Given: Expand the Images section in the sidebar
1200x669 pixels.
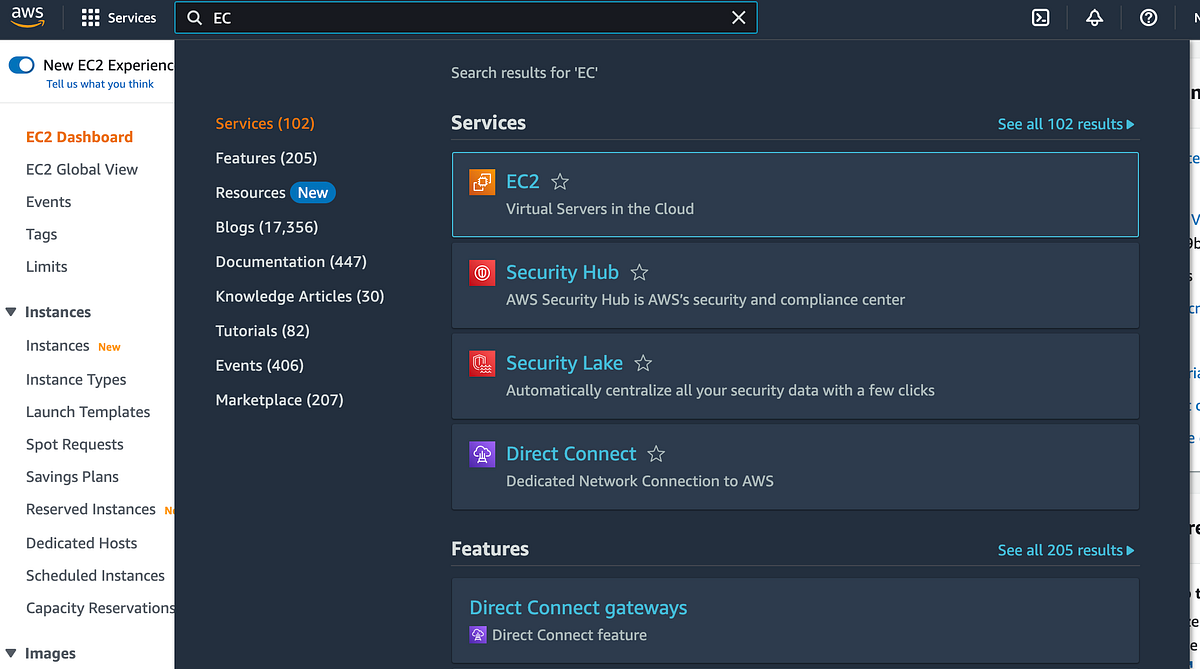Looking at the screenshot, I should (10, 652).
